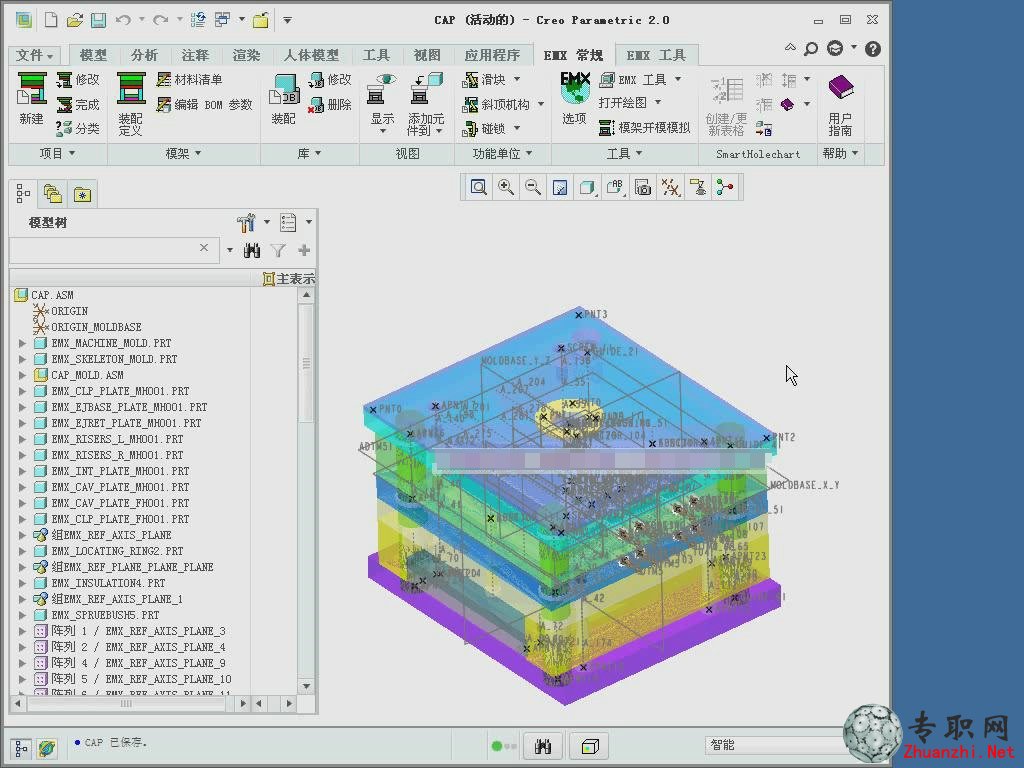Toggle the Display style (AB) filter icon
This screenshot has height=768, width=1024.
pos(615,188)
